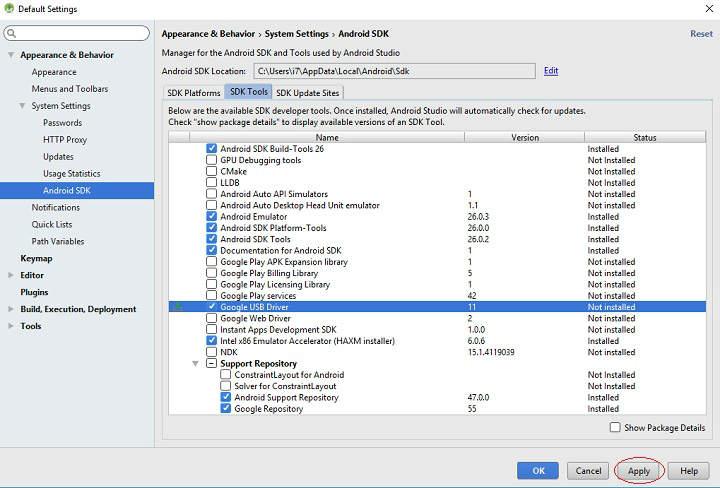Collapse the Appearance & Behavior tree node
Screen dimensions: 720x488
click(11, 55)
